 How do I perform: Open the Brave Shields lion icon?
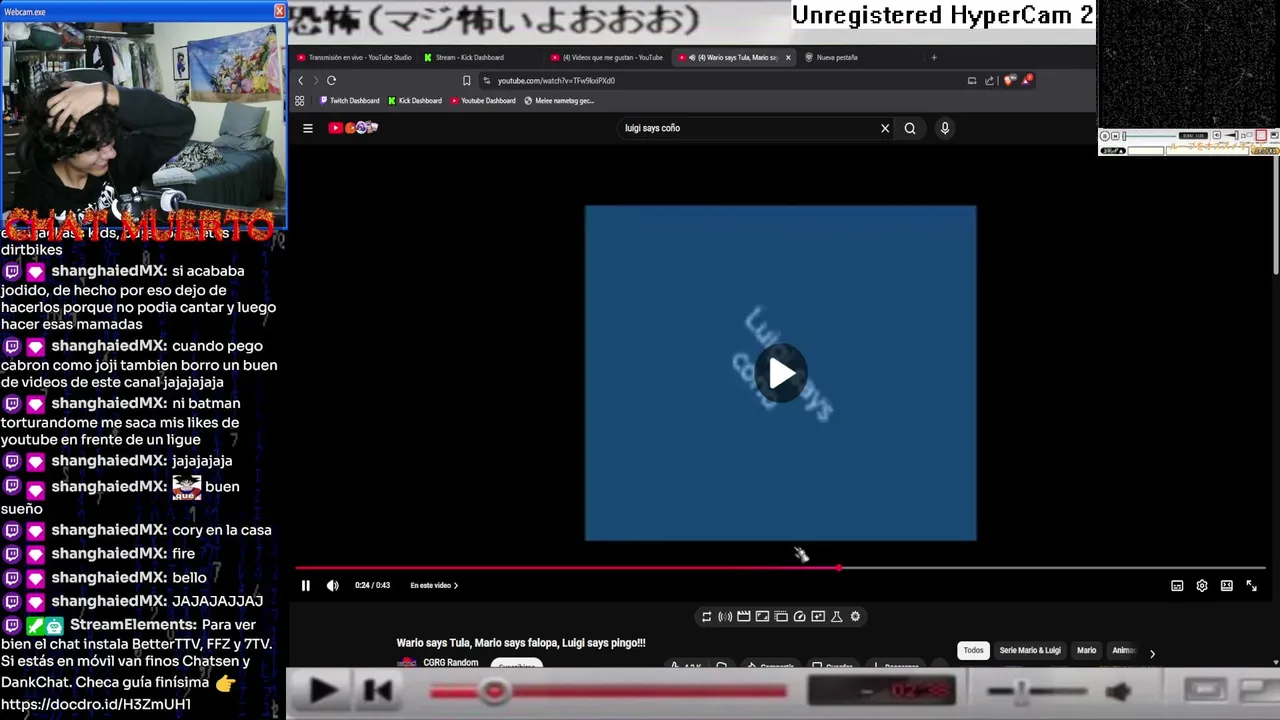coord(1009,81)
